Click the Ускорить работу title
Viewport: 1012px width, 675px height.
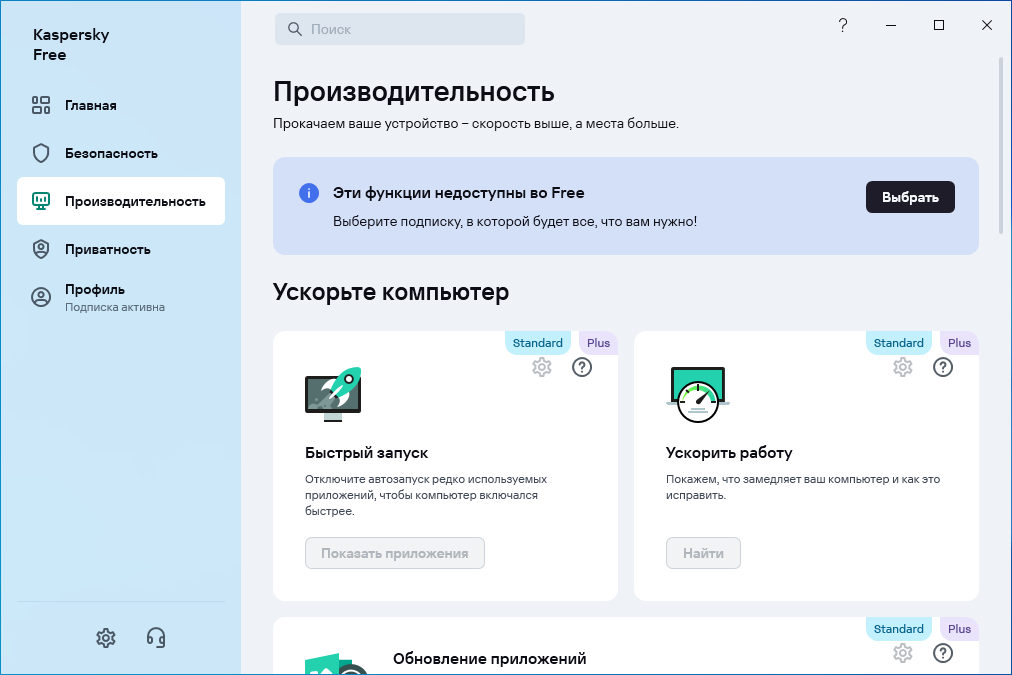729,453
